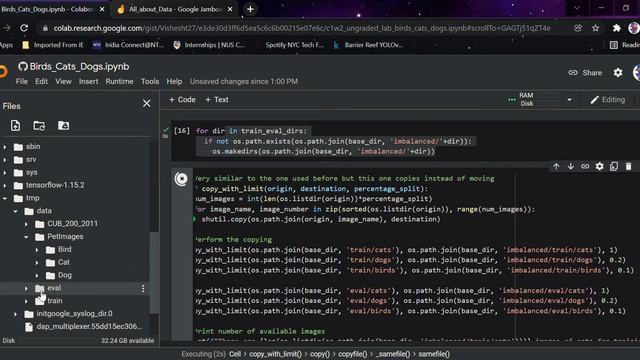The height and width of the screenshot is (360, 640).
Task: Click the browser address bar URL
Action: point(302,28)
